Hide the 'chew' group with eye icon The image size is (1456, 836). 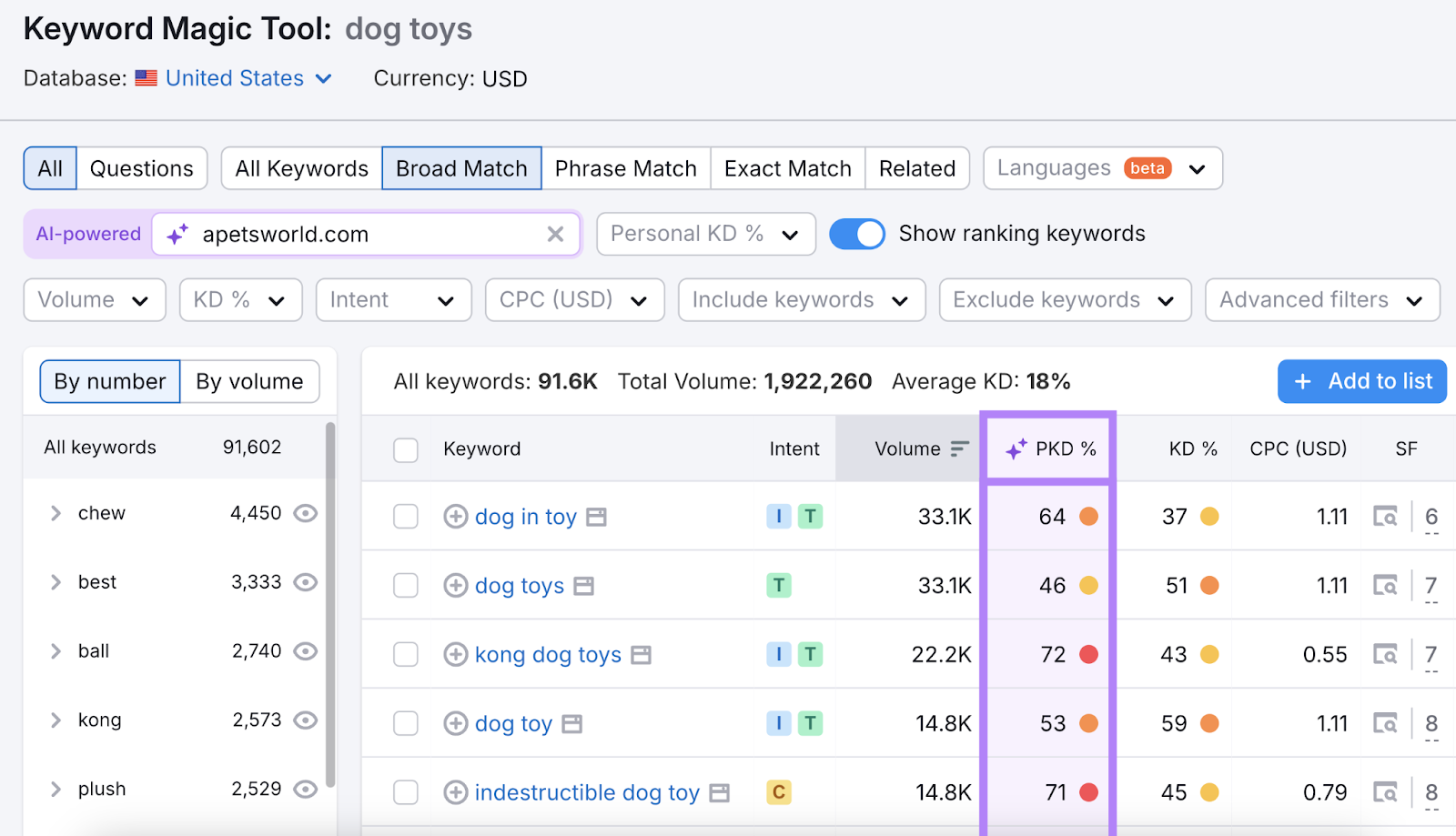pos(306,513)
